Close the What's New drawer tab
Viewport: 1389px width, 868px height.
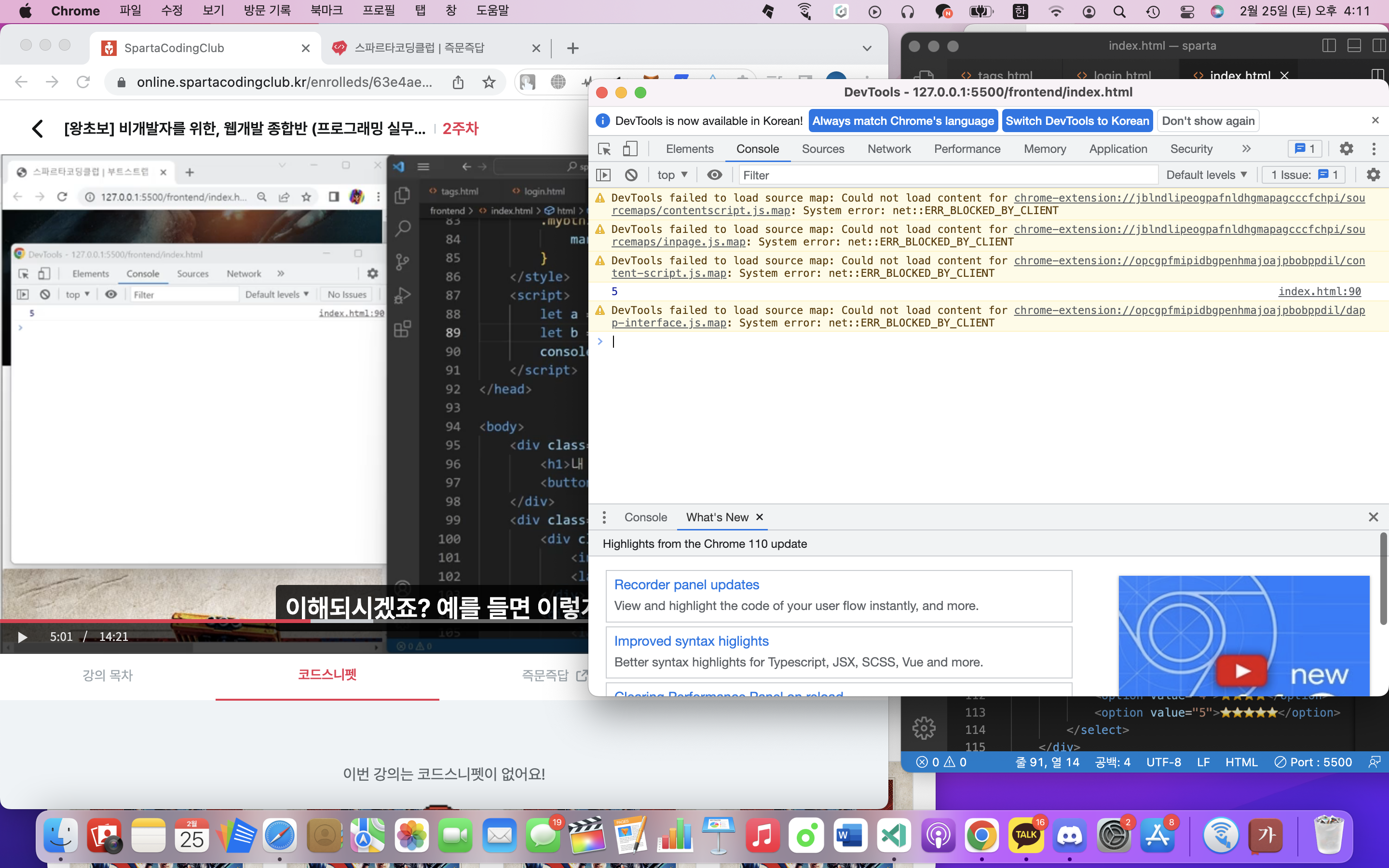[x=759, y=517]
